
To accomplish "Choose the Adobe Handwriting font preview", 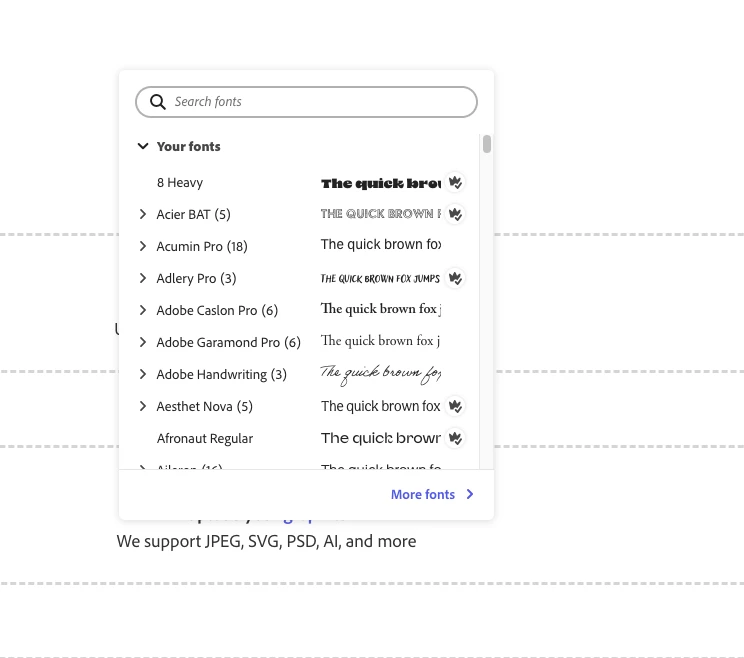I will 381,374.
